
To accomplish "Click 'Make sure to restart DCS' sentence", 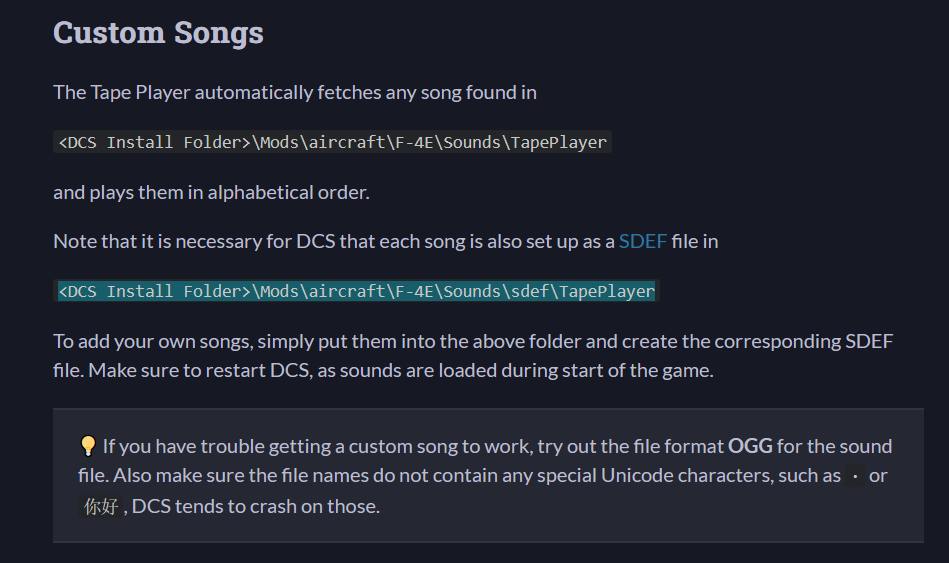I will 401,370.
